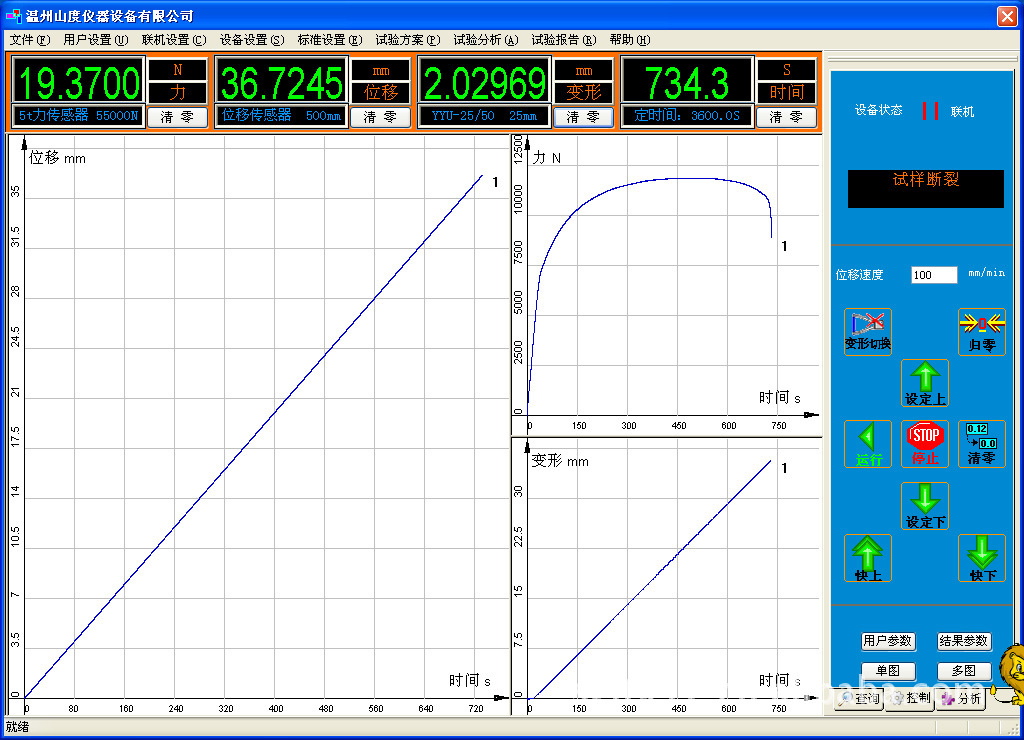The width and height of the screenshot is (1024, 740).
Task: Clear the 位移 displacement reading
Action: tap(380, 117)
